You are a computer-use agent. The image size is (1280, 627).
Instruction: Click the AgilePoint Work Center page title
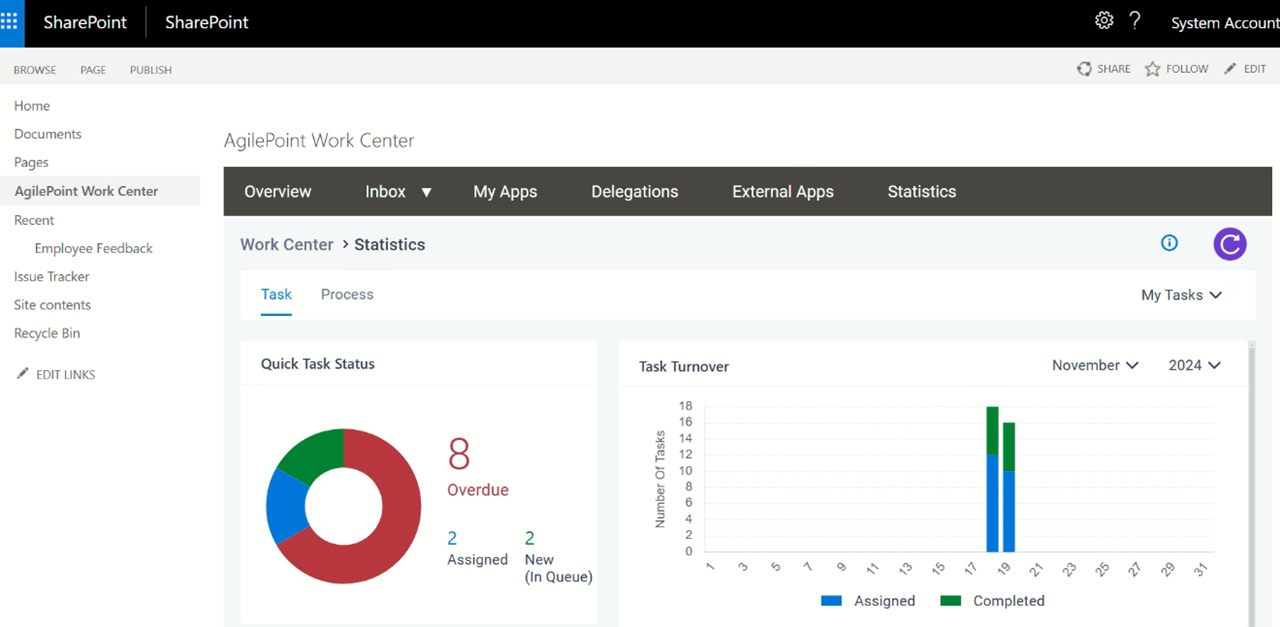(x=319, y=141)
